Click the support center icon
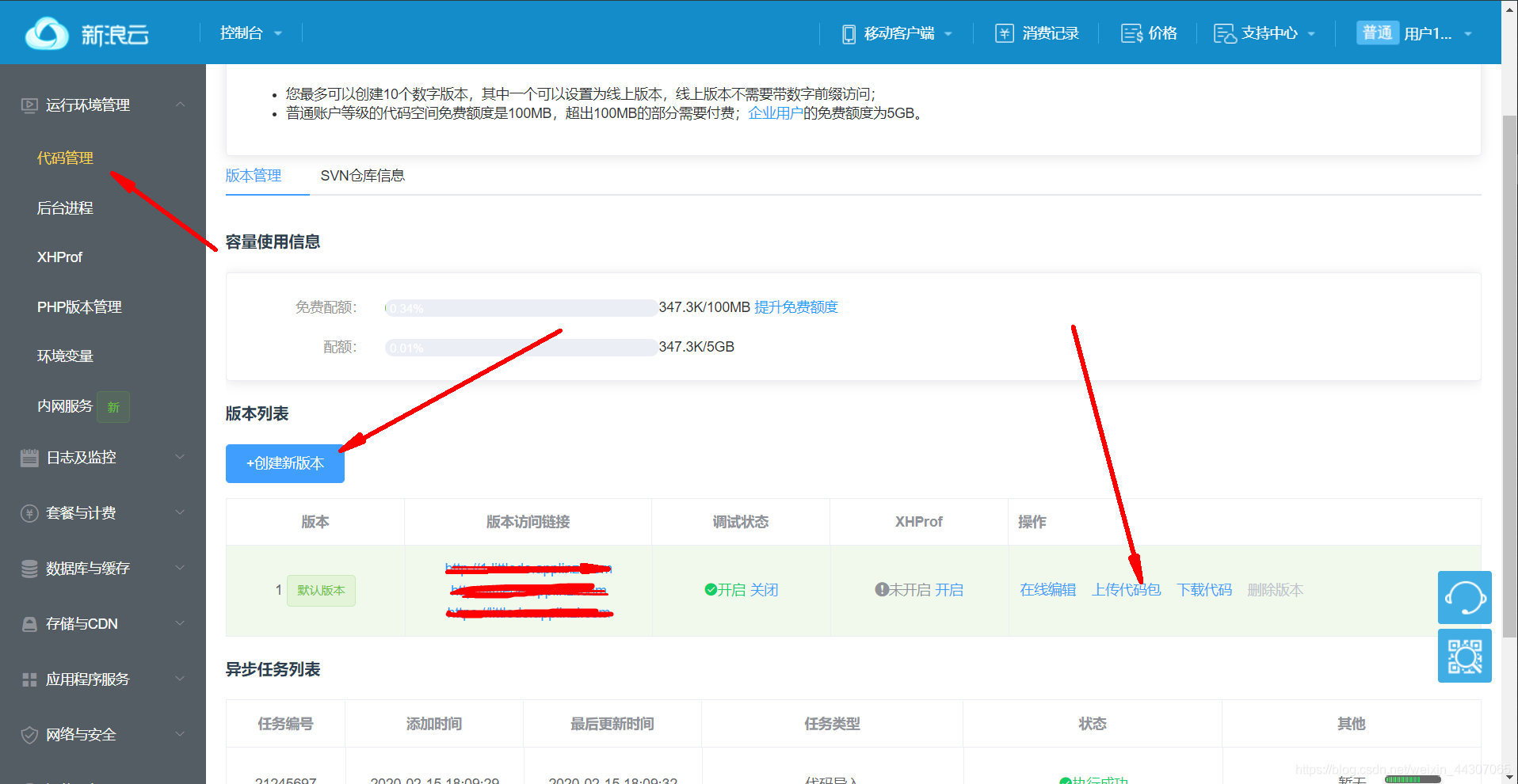1518x784 pixels. 1225,33
